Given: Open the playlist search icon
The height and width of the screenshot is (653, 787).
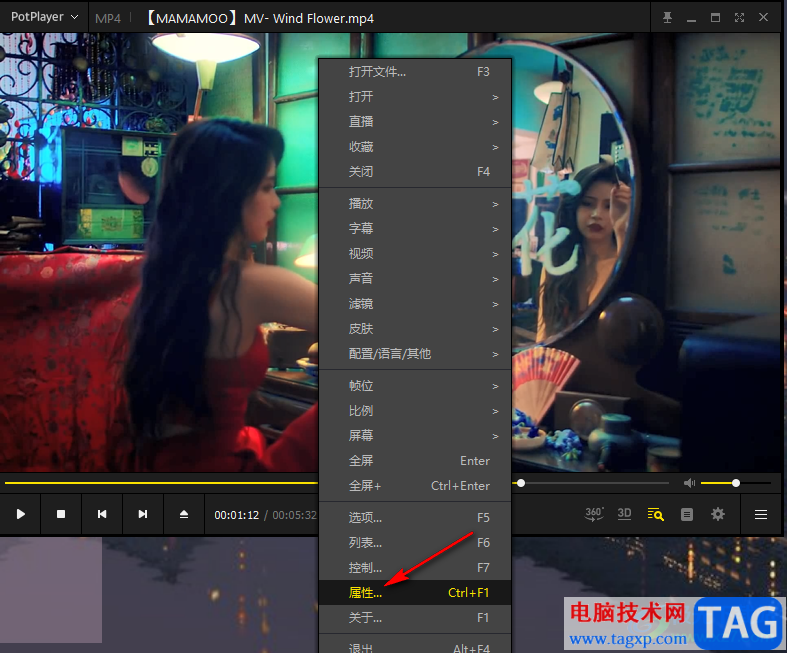Looking at the screenshot, I should click(655, 514).
